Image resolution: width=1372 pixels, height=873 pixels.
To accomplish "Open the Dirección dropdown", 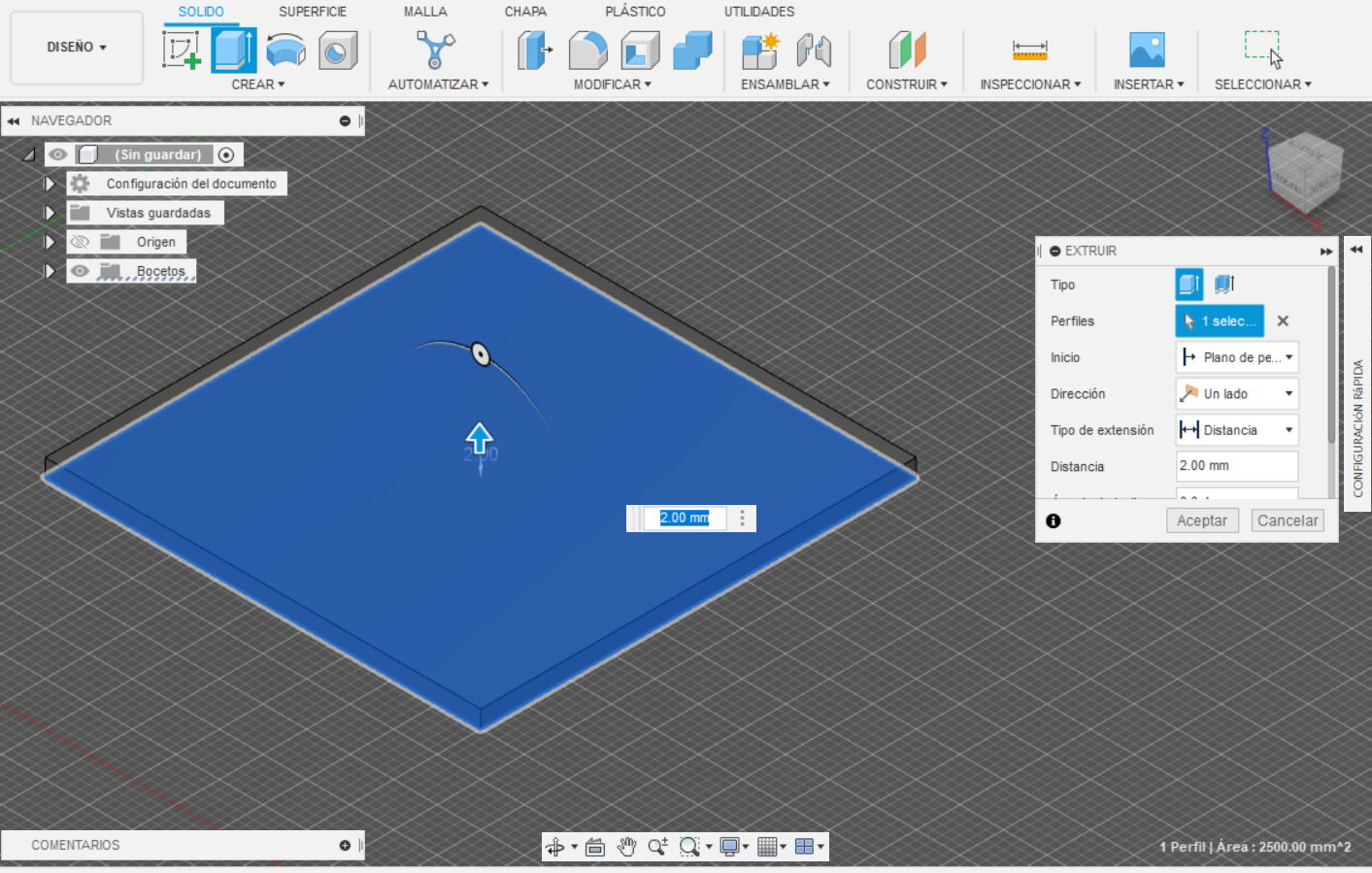I will 1237,393.
